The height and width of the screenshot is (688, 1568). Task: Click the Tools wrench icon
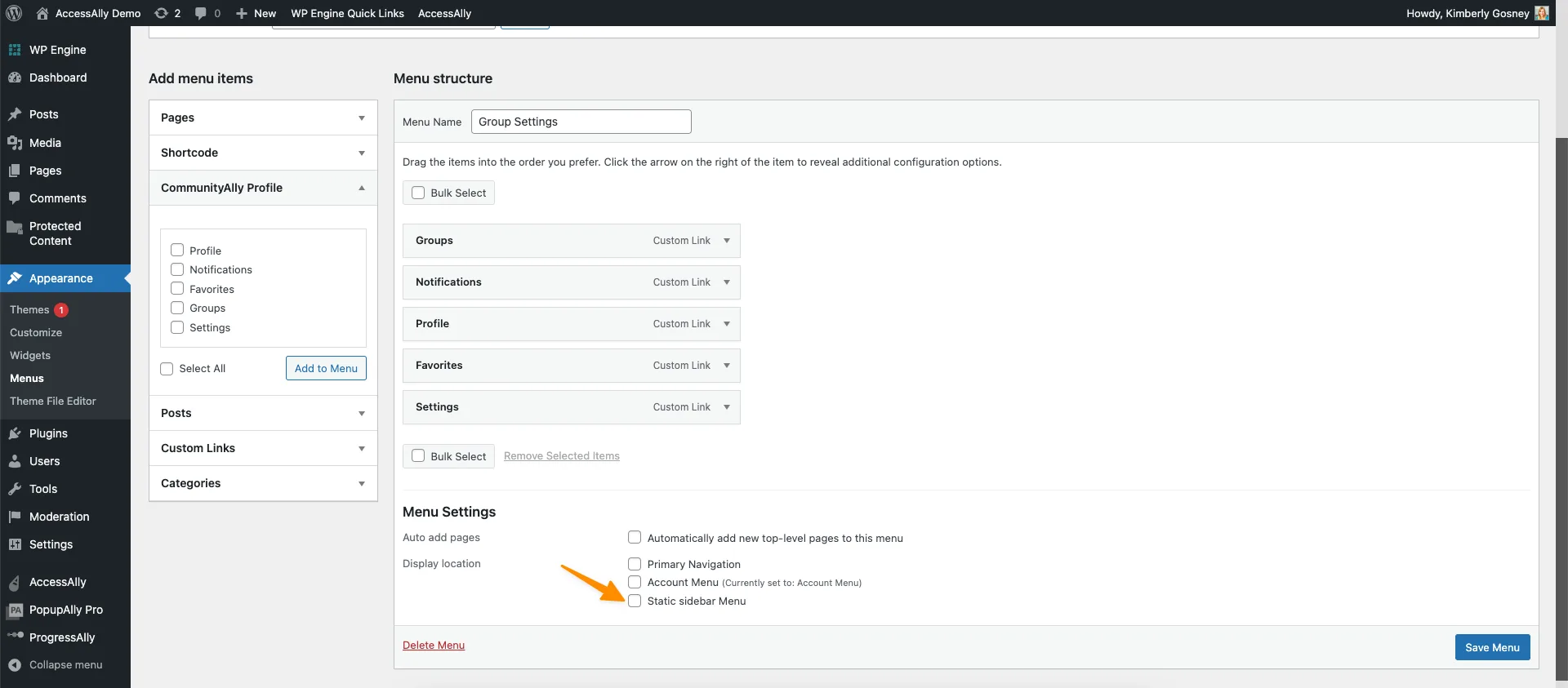point(15,489)
